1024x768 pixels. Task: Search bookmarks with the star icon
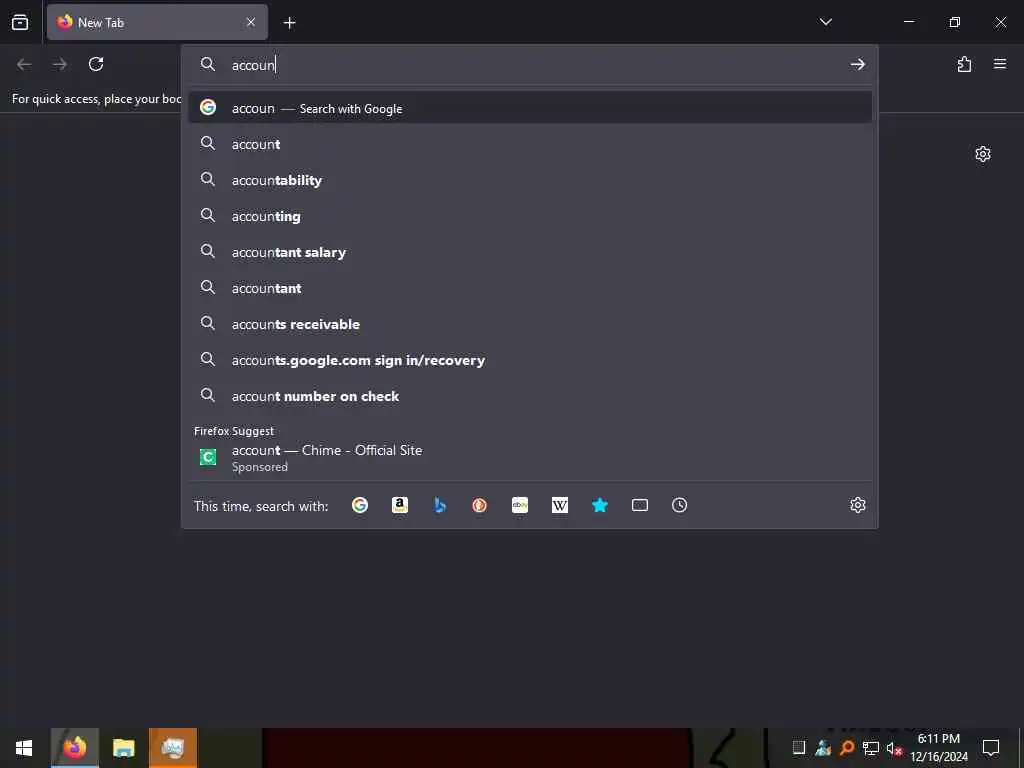pos(600,505)
